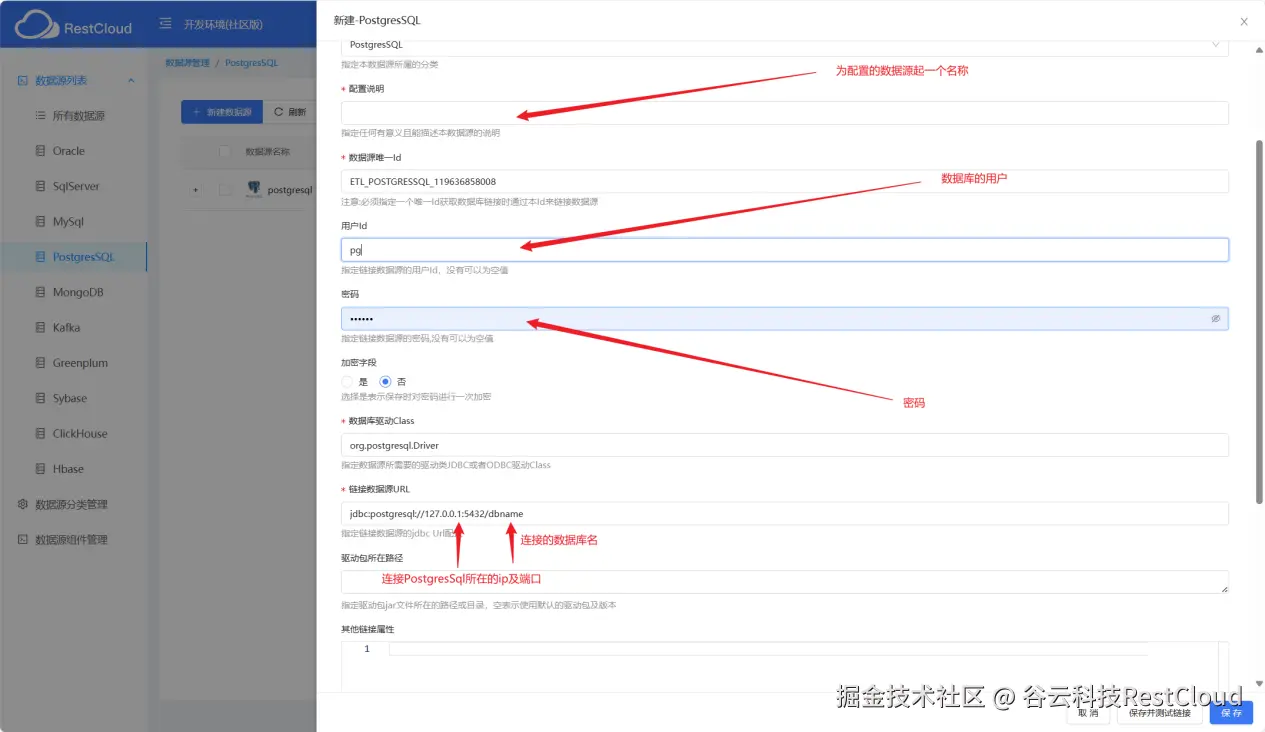Open 数据源分类管理 menu item
The height and width of the screenshot is (732, 1265).
click(x=71, y=504)
